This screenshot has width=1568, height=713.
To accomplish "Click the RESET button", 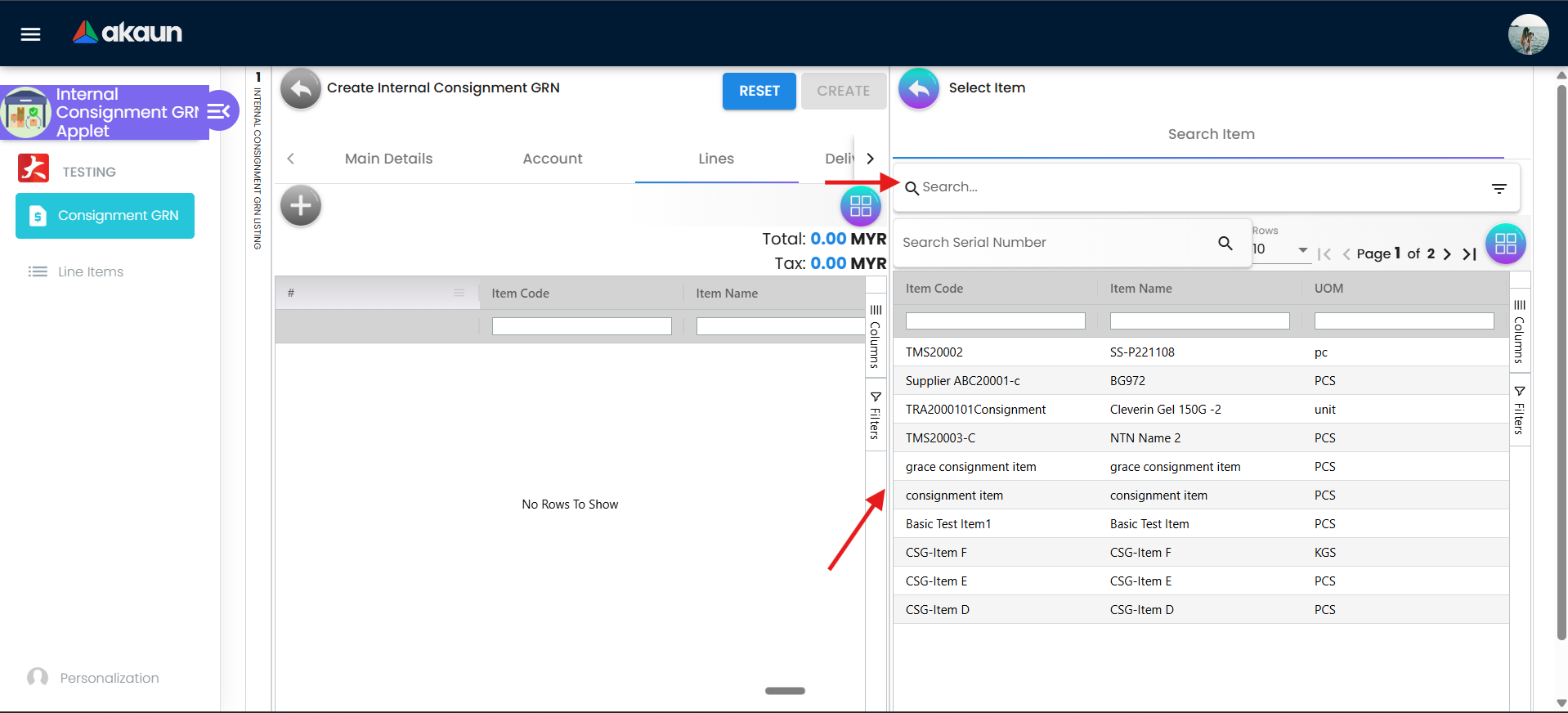I will 759,91.
